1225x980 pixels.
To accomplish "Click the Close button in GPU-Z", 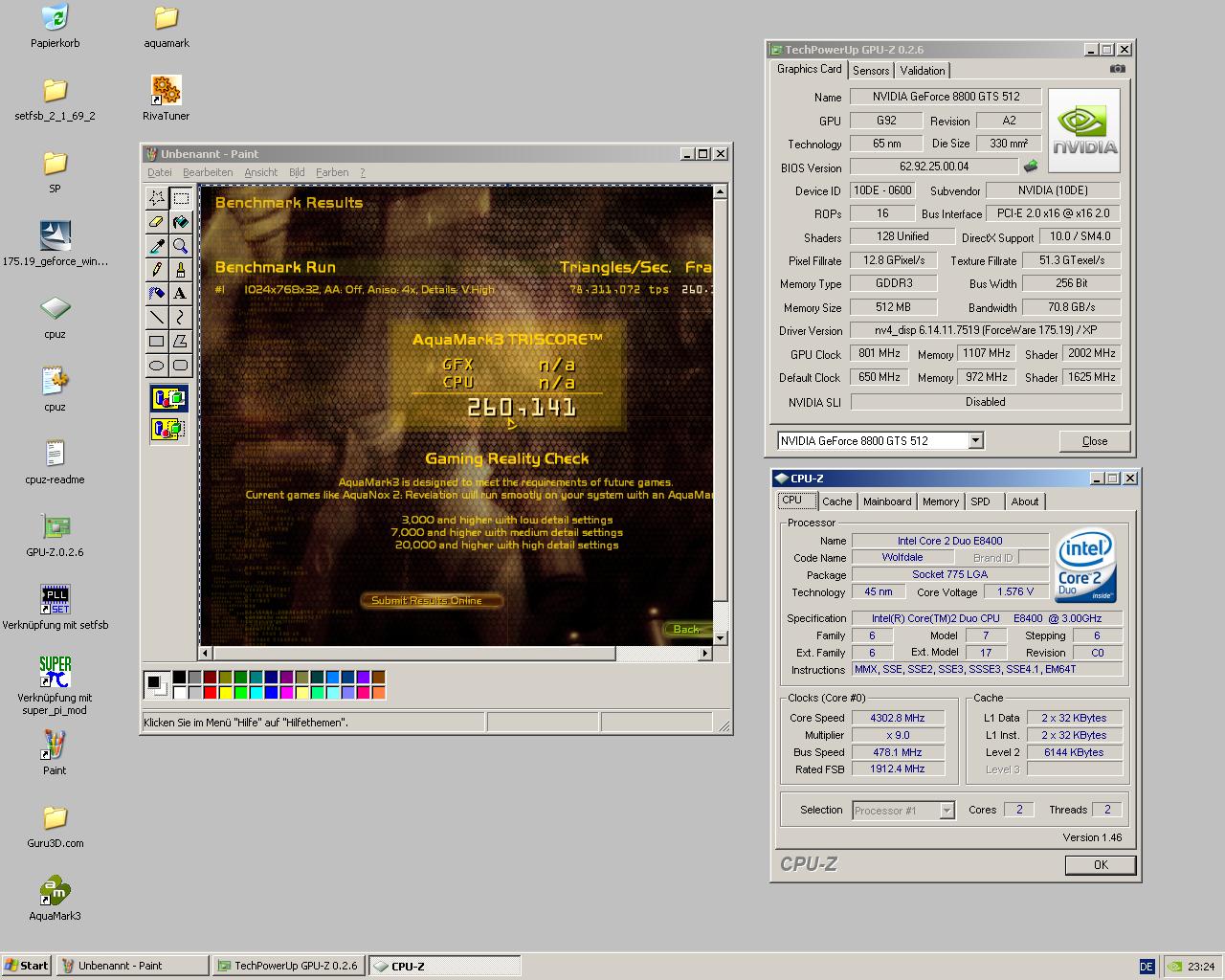I will pyautogui.click(x=1095, y=441).
